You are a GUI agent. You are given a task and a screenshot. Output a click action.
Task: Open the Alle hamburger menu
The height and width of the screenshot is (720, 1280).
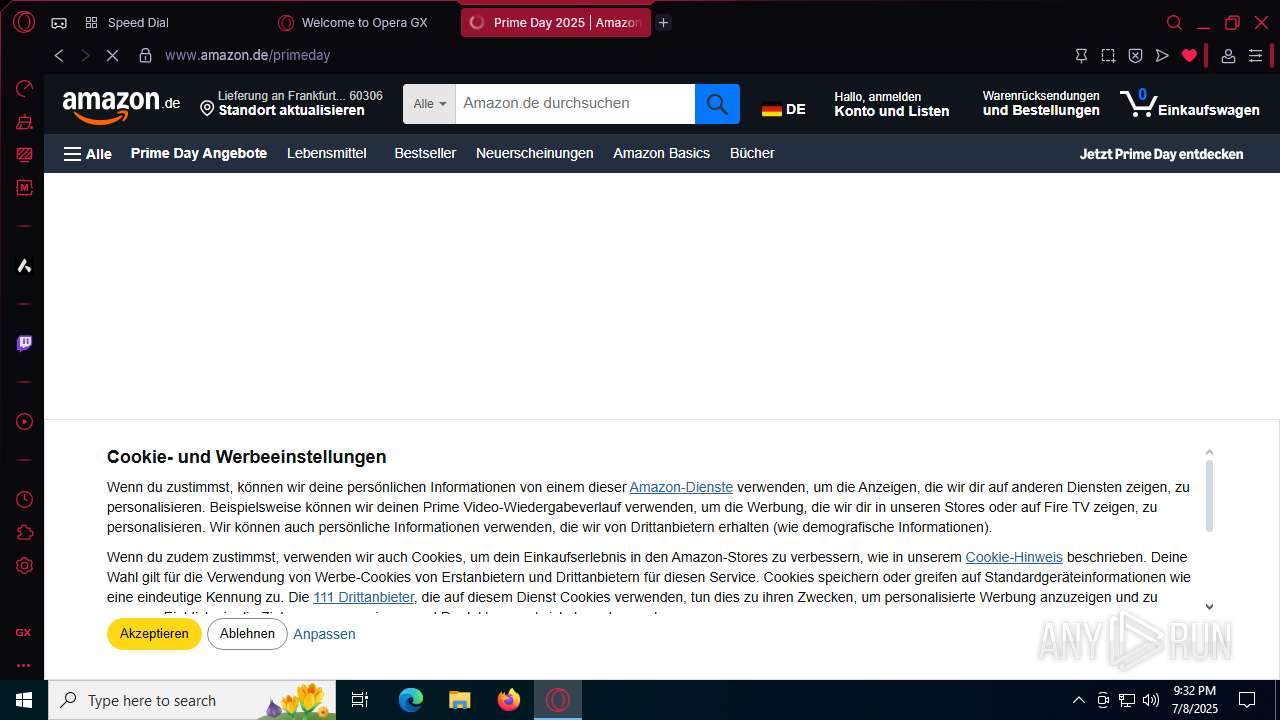coord(88,154)
